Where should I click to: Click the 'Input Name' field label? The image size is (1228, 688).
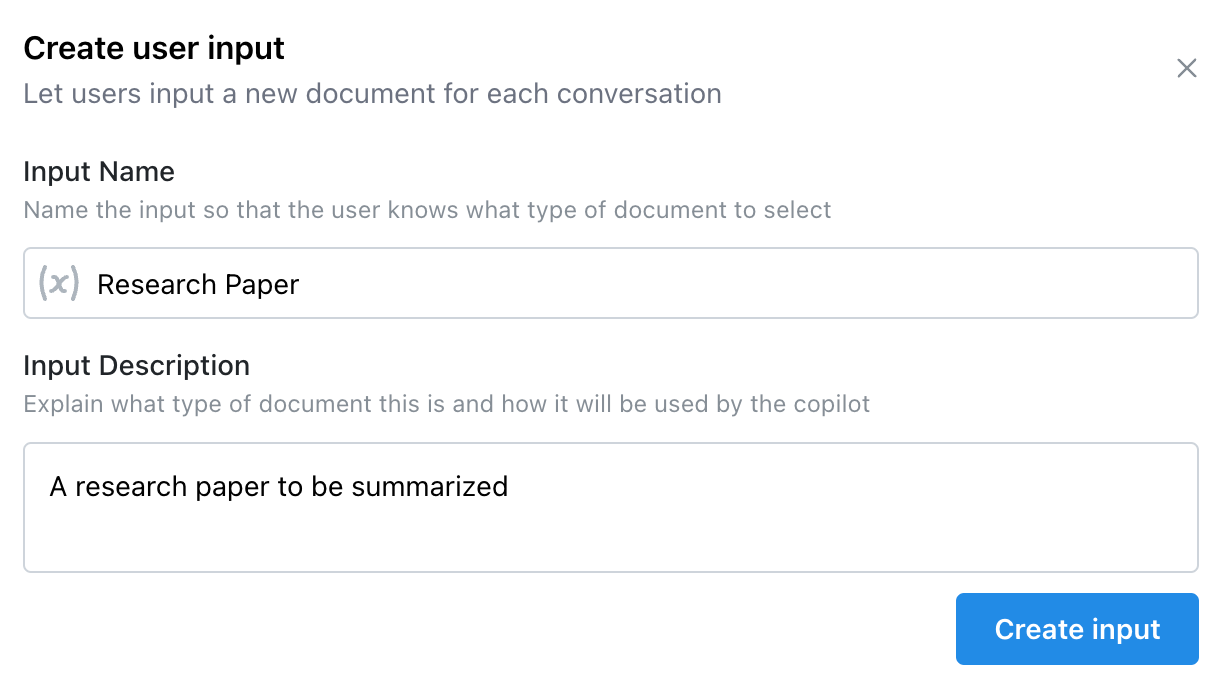pos(99,172)
